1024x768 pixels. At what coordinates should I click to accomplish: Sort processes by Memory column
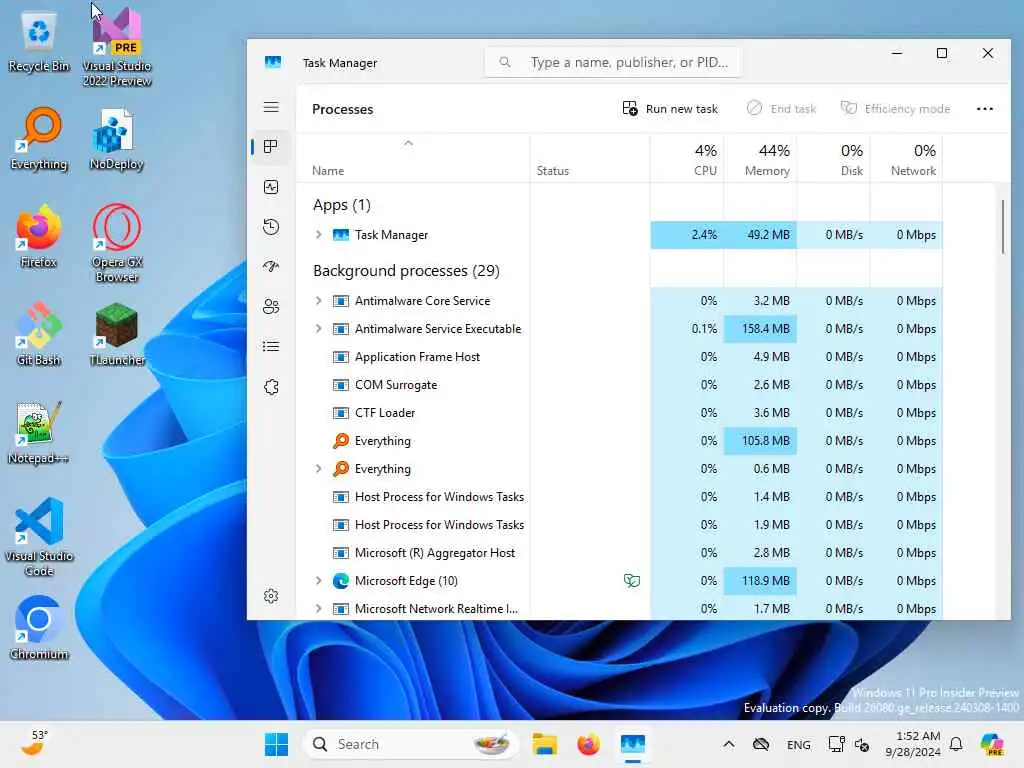point(760,159)
